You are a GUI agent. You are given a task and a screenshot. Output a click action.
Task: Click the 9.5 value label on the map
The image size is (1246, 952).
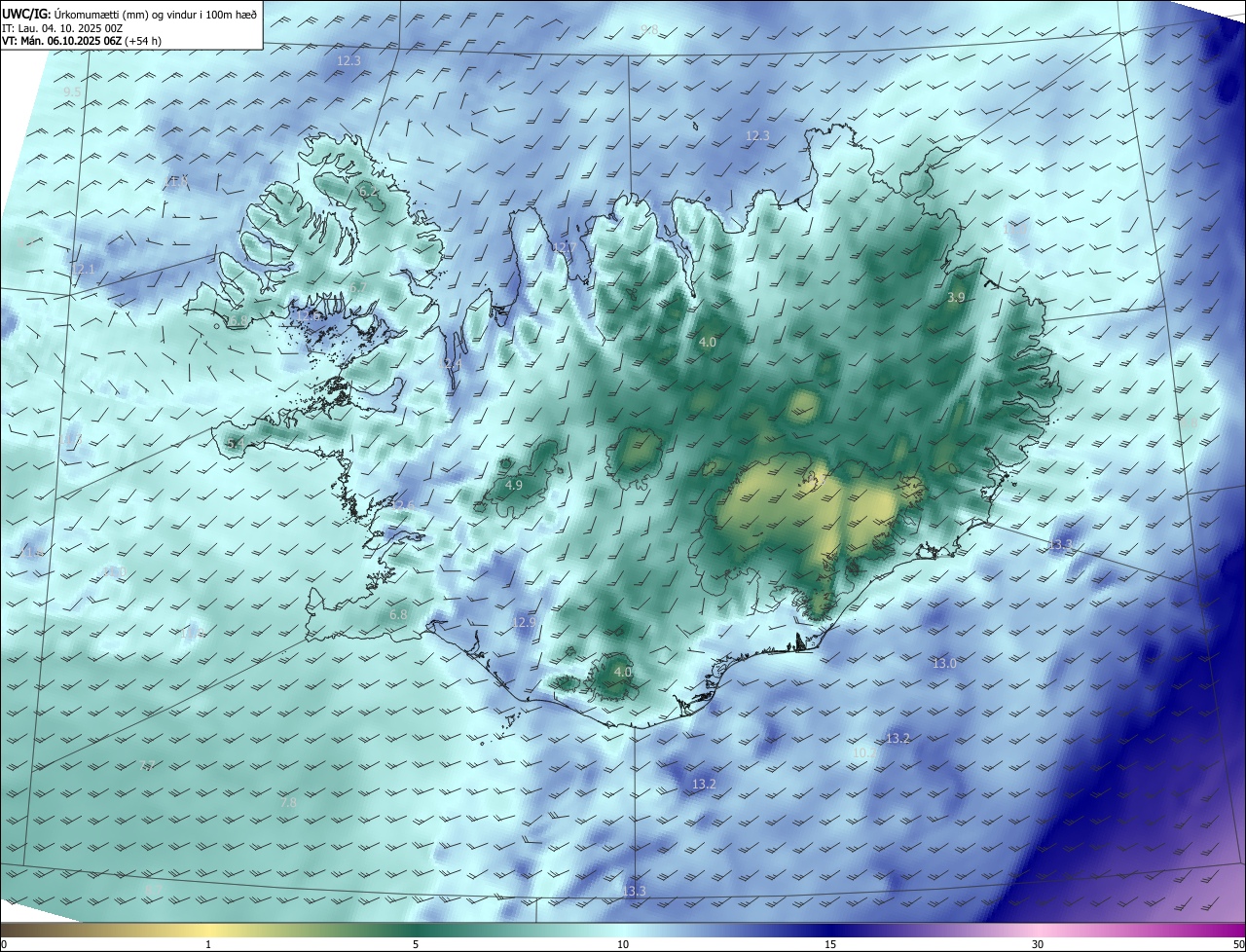click(72, 92)
